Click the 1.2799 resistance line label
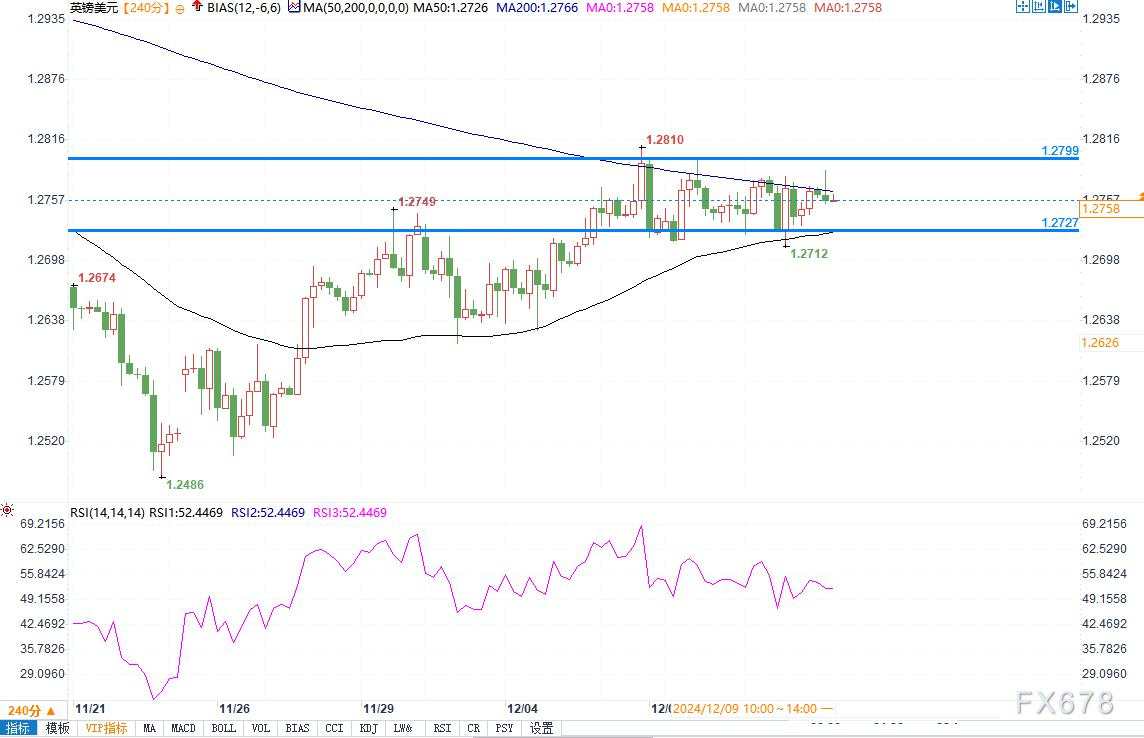Screen dimensions: 1144x738 (1059, 150)
